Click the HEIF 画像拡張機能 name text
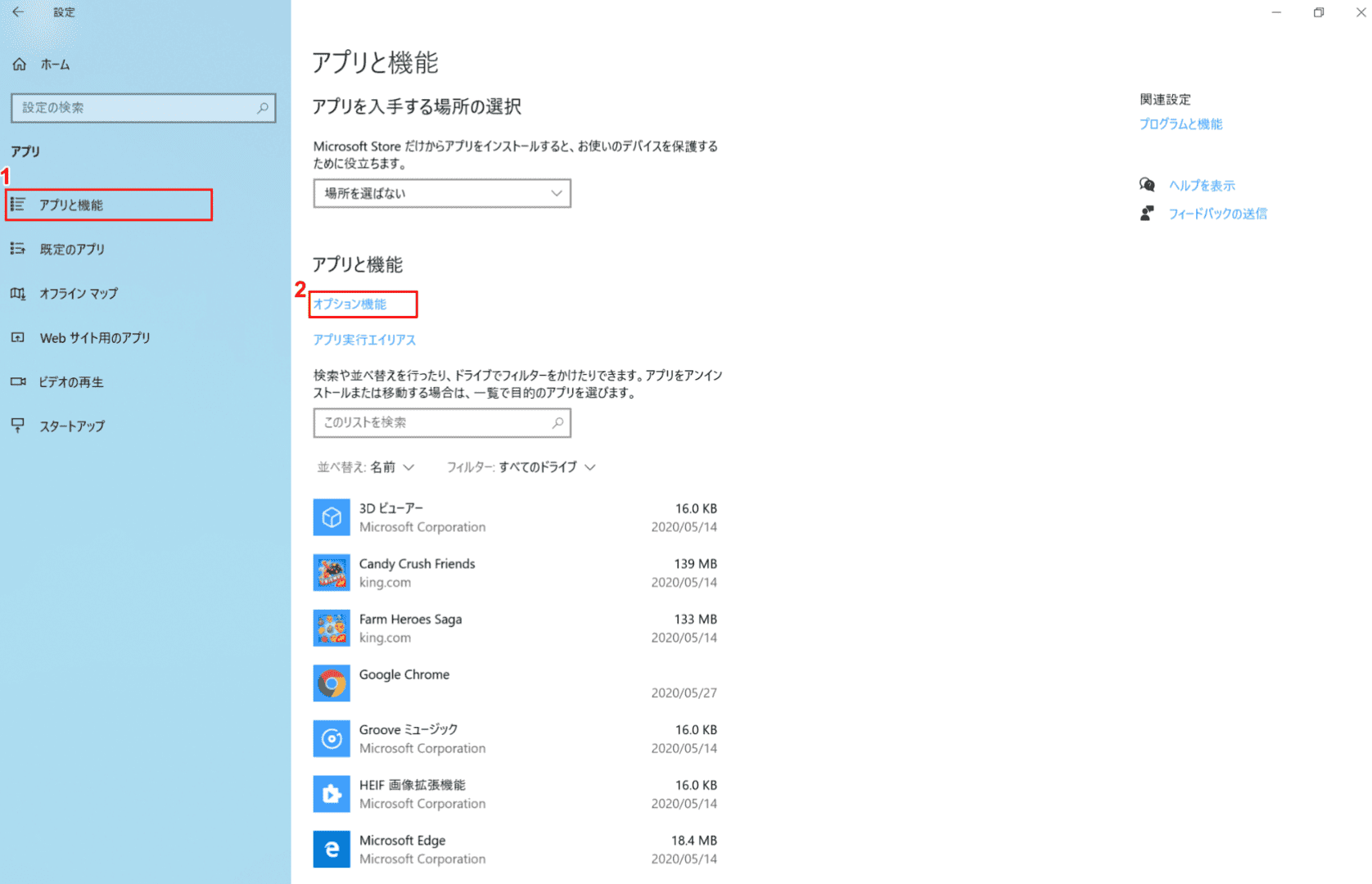 [x=412, y=785]
